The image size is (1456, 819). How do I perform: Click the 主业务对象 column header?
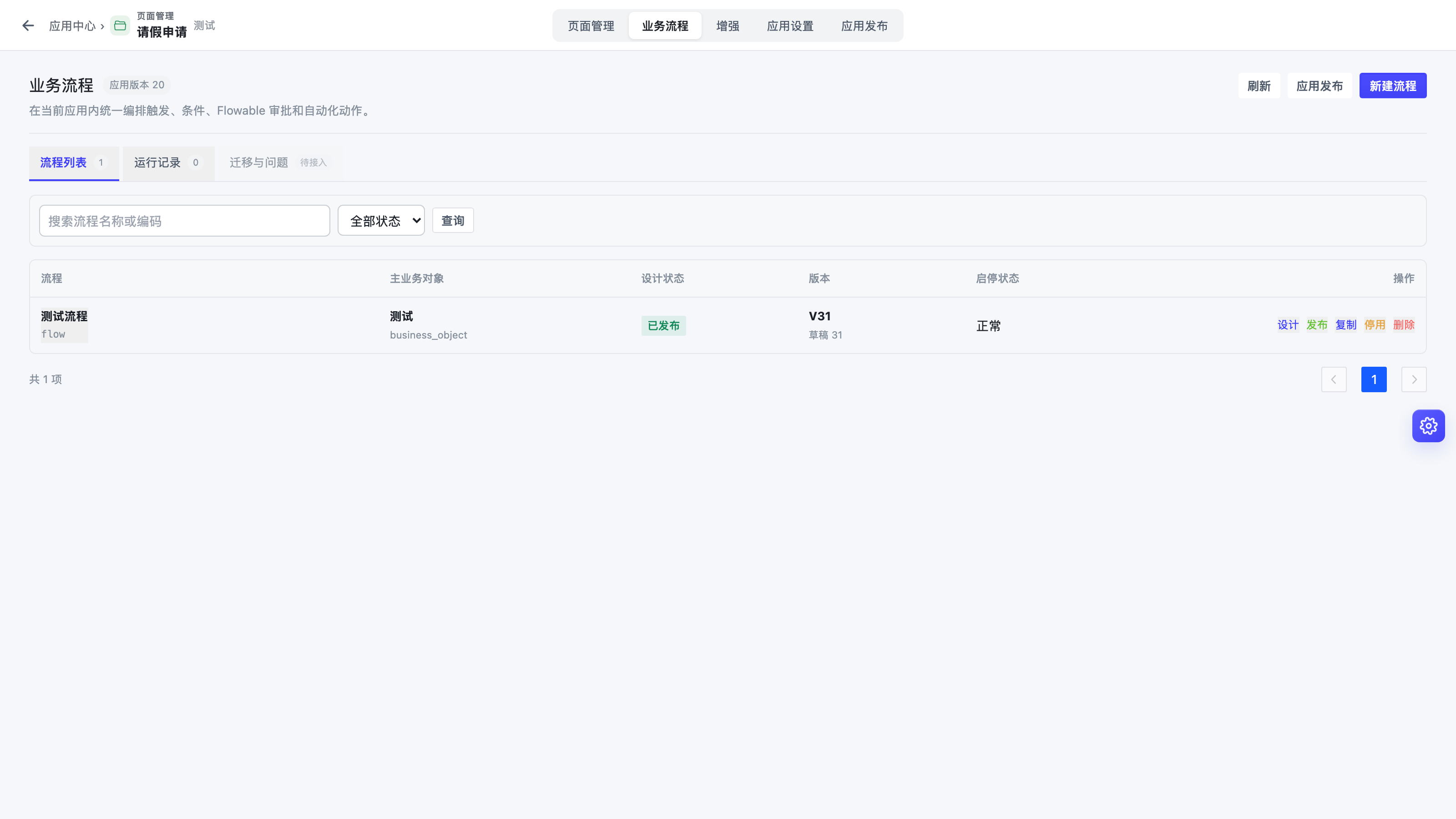tap(417, 278)
